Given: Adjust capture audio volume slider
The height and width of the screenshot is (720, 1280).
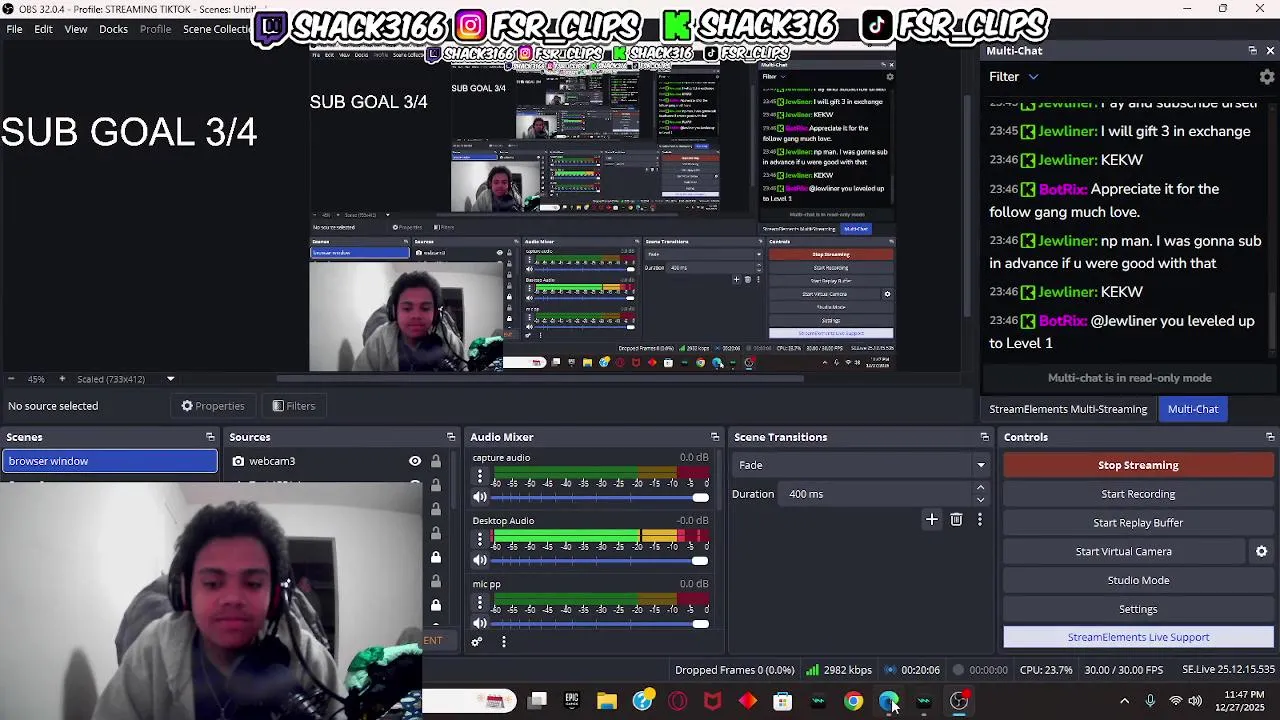Looking at the screenshot, I should [601, 497].
